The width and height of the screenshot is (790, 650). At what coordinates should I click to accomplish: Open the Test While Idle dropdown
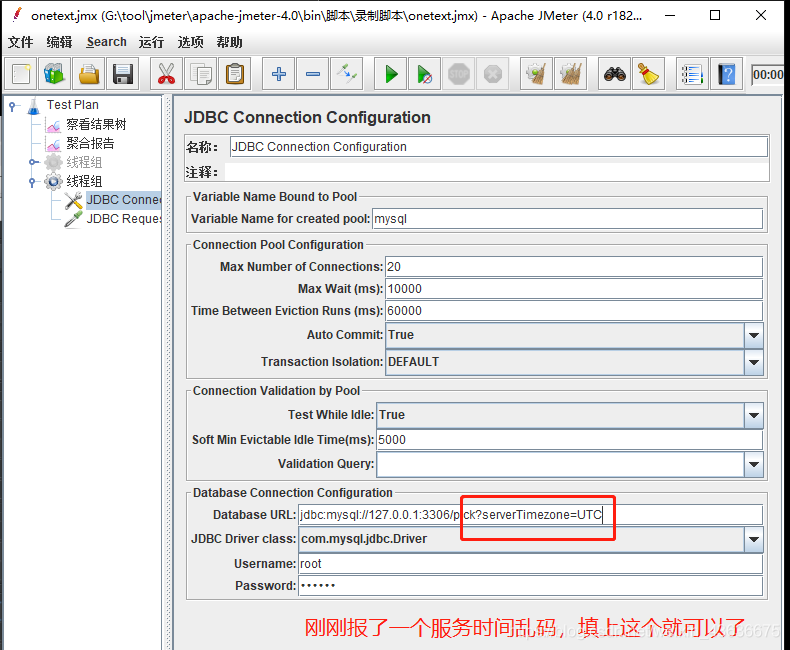(x=754, y=415)
